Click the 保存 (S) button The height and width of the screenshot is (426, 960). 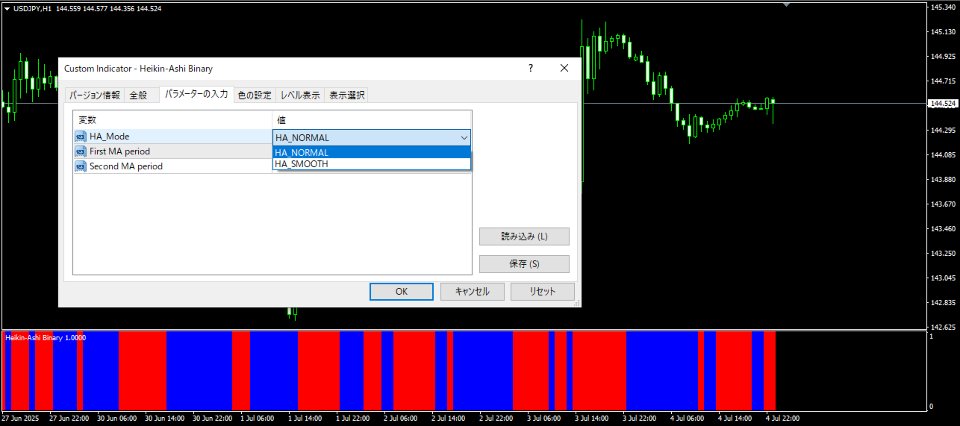[x=524, y=264]
